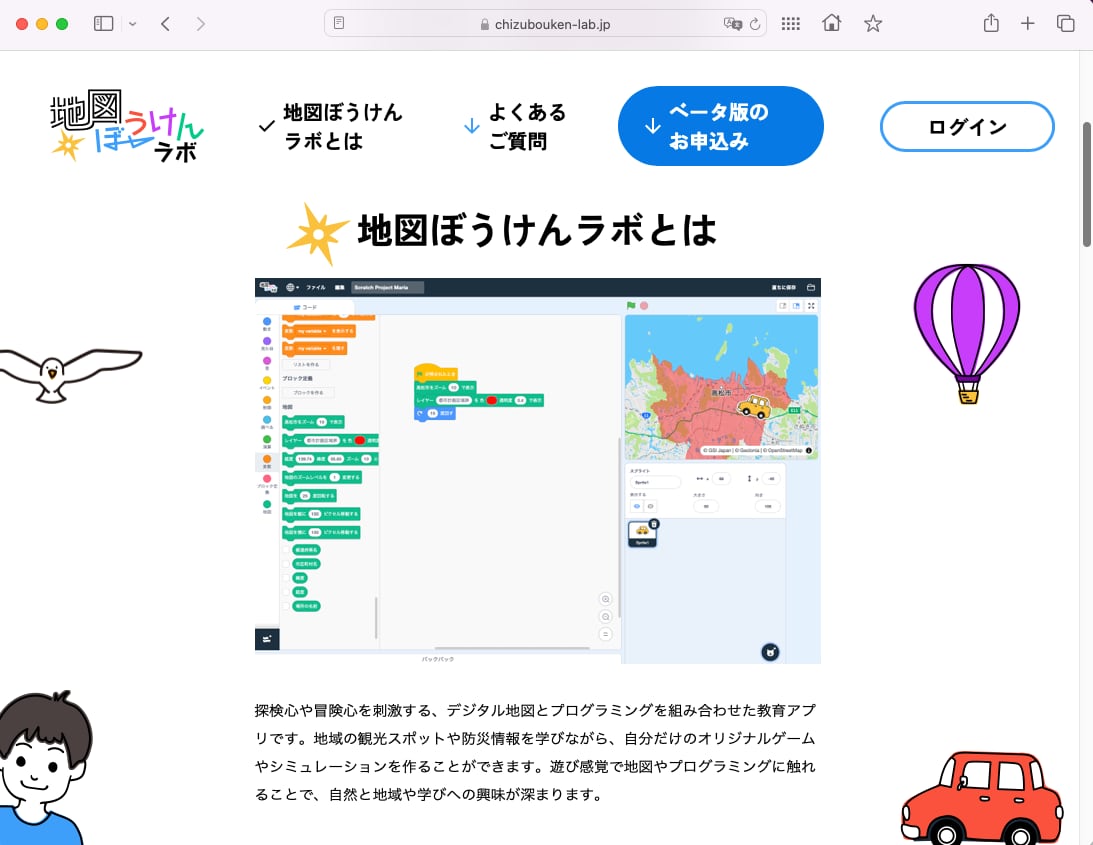Click the forward navigation arrow

201,24
